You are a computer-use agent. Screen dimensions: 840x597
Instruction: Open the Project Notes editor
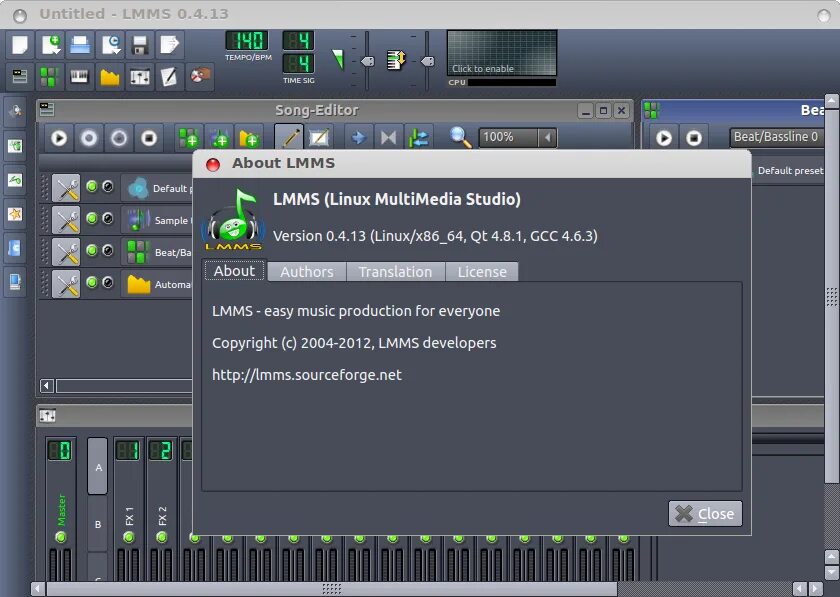tap(172, 76)
